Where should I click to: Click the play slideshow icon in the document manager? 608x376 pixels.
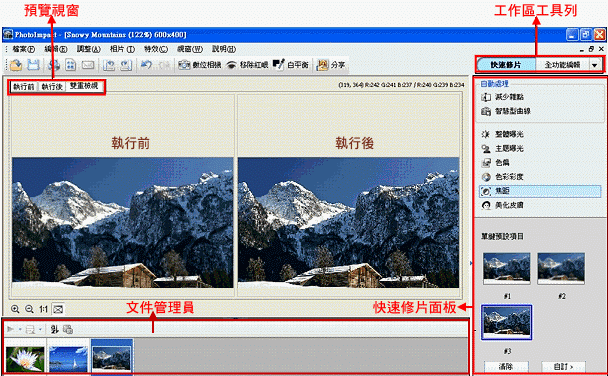[x=10, y=329]
